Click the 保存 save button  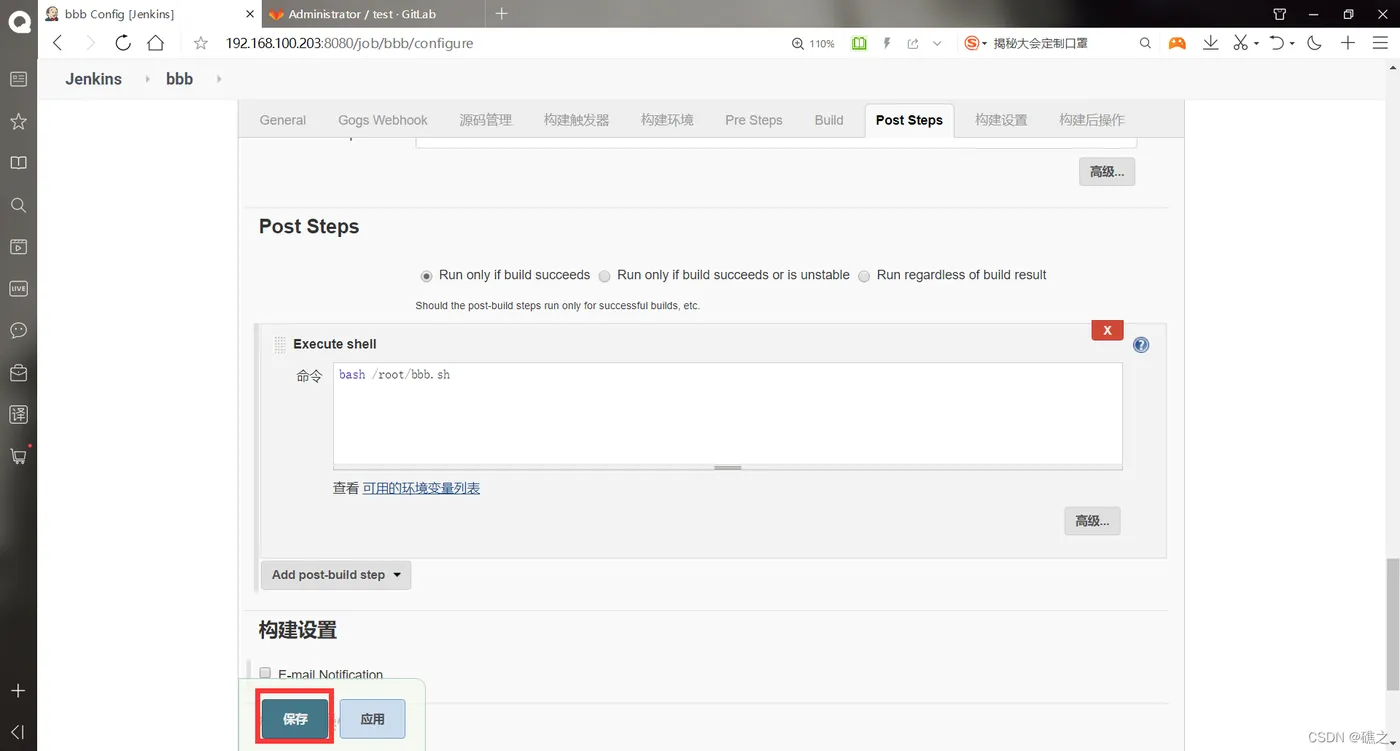[x=295, y=719]
